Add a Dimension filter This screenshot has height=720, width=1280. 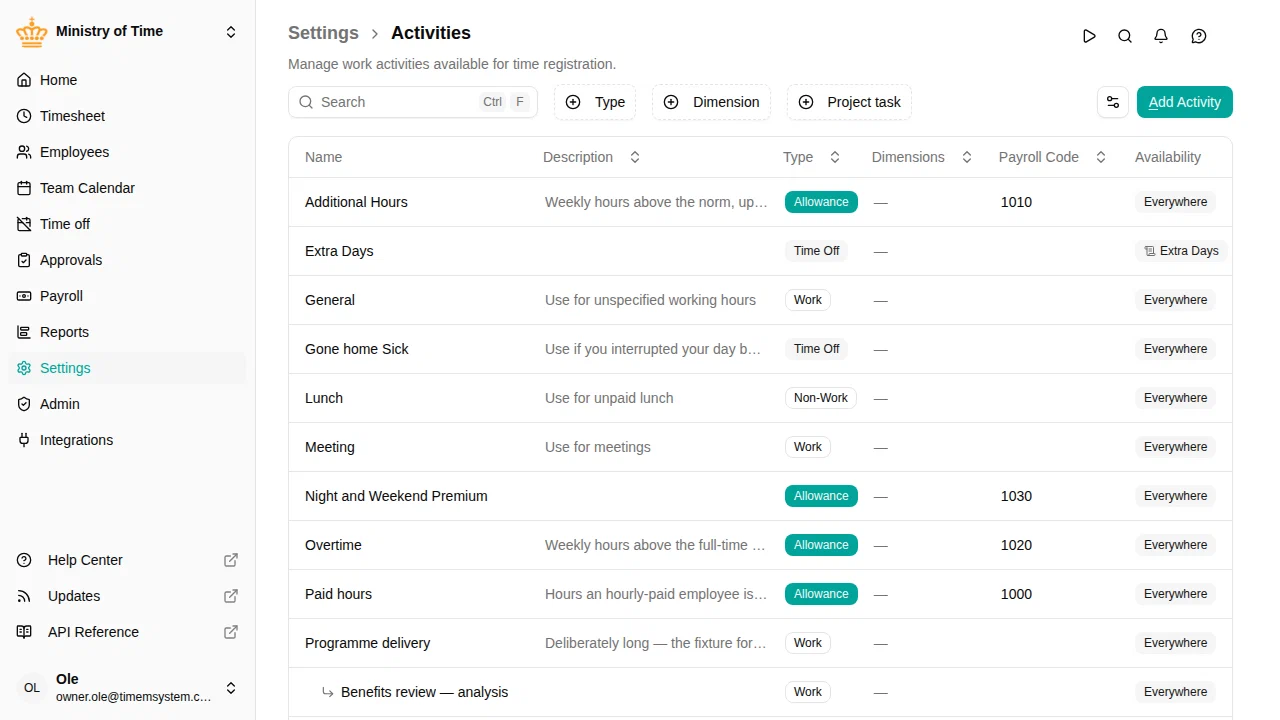711,102
